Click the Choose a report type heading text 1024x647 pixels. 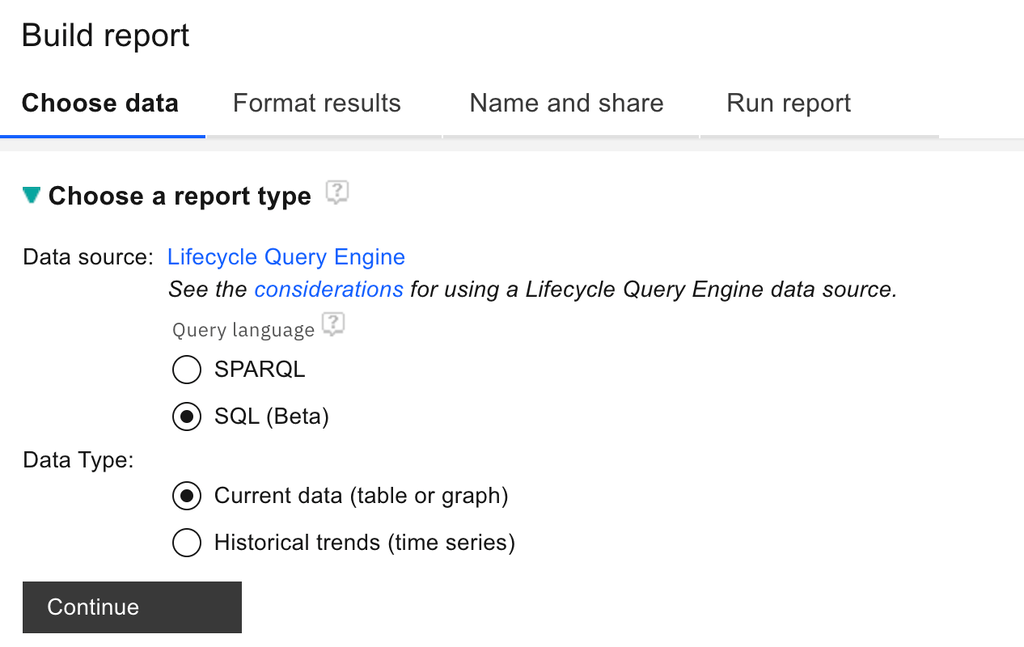click(179, 196)
